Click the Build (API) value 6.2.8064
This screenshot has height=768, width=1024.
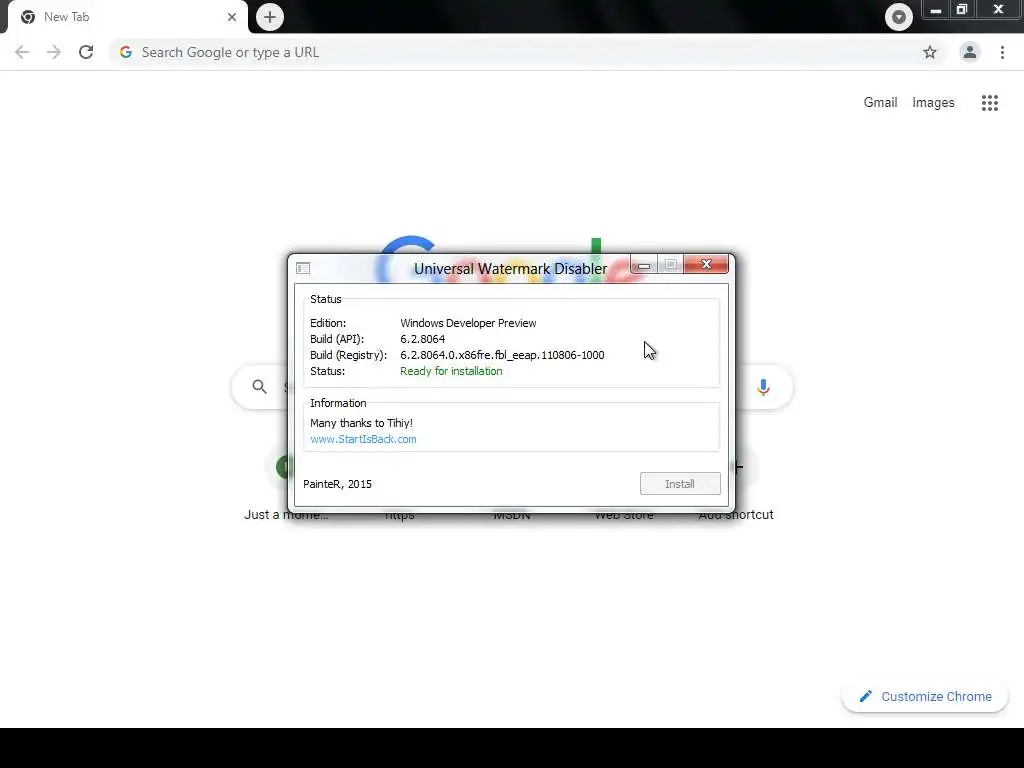tap(423, 339)
